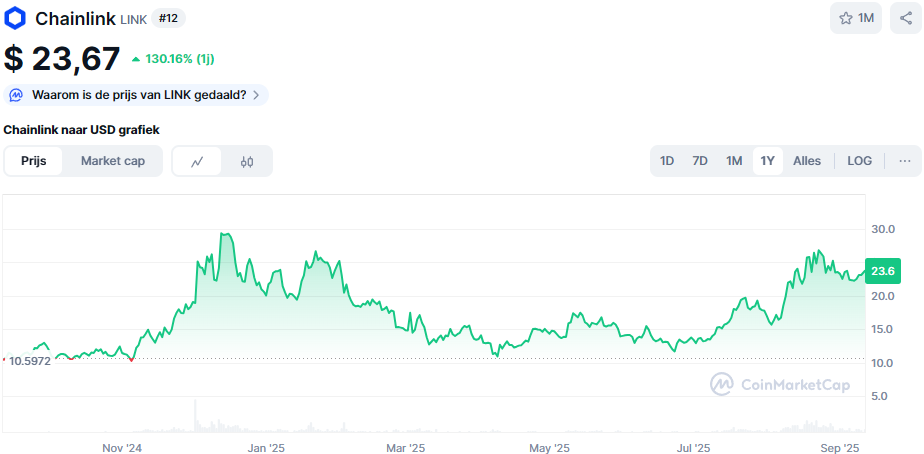The width and height of the screenshot is (924, 454).
Task: Click the Sep '25 axis label
Action: tap(839, 448)
